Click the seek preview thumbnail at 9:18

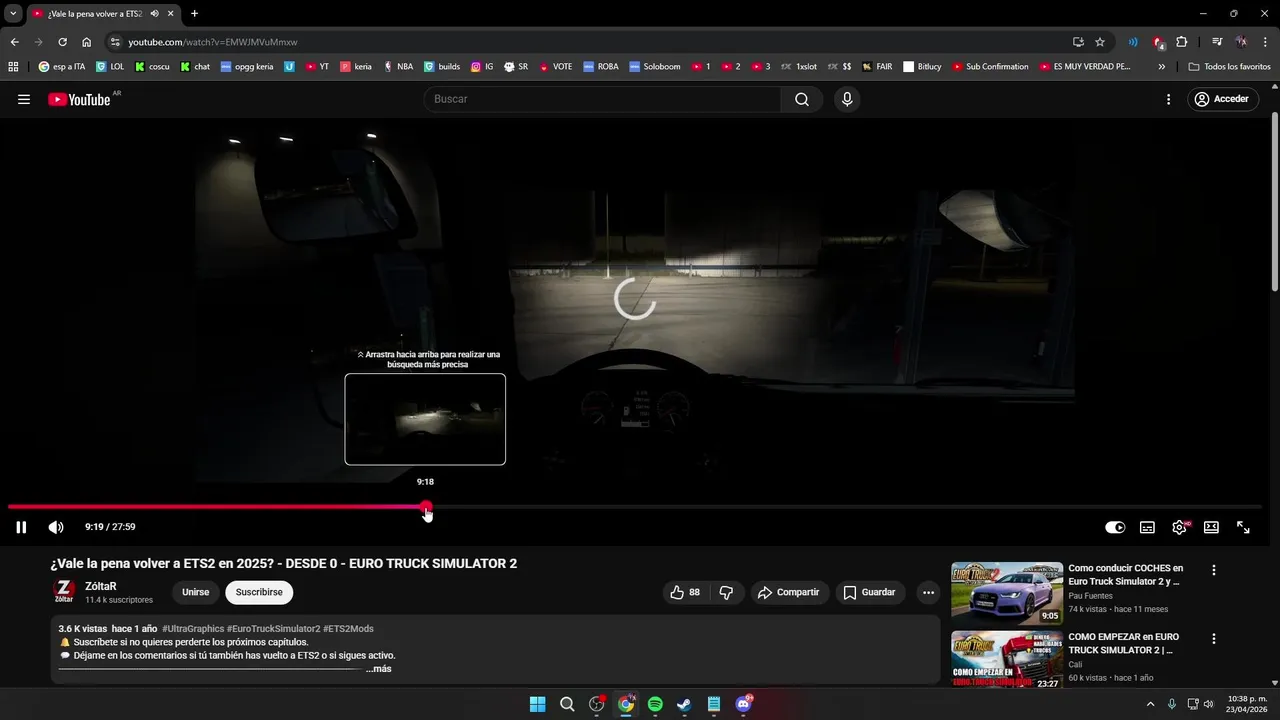click(x=425, y=419)
